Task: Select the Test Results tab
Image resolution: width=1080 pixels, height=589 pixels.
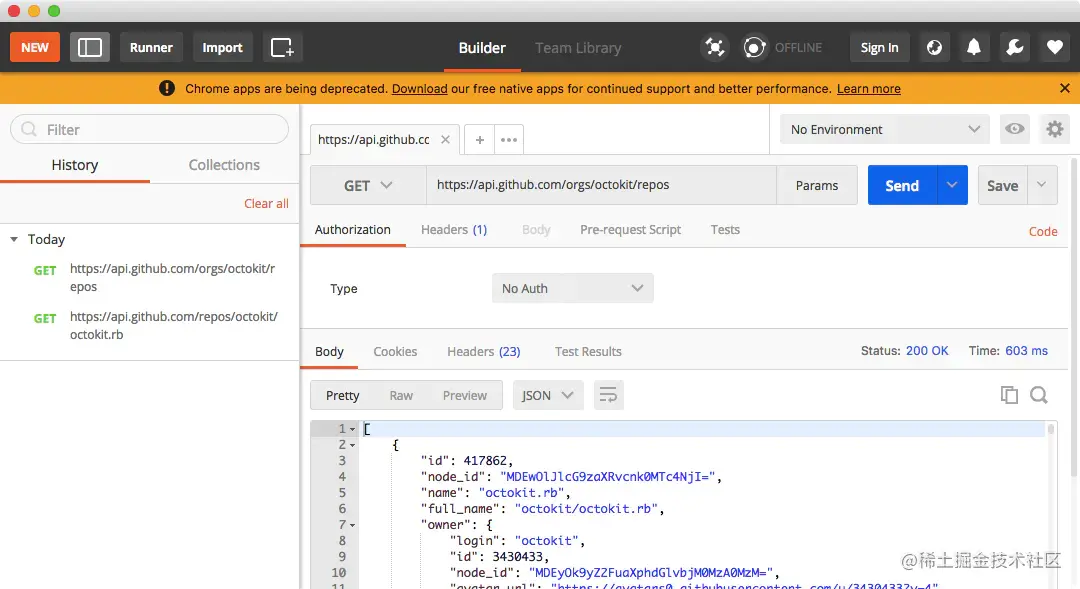Action: (x=588, y=351)
